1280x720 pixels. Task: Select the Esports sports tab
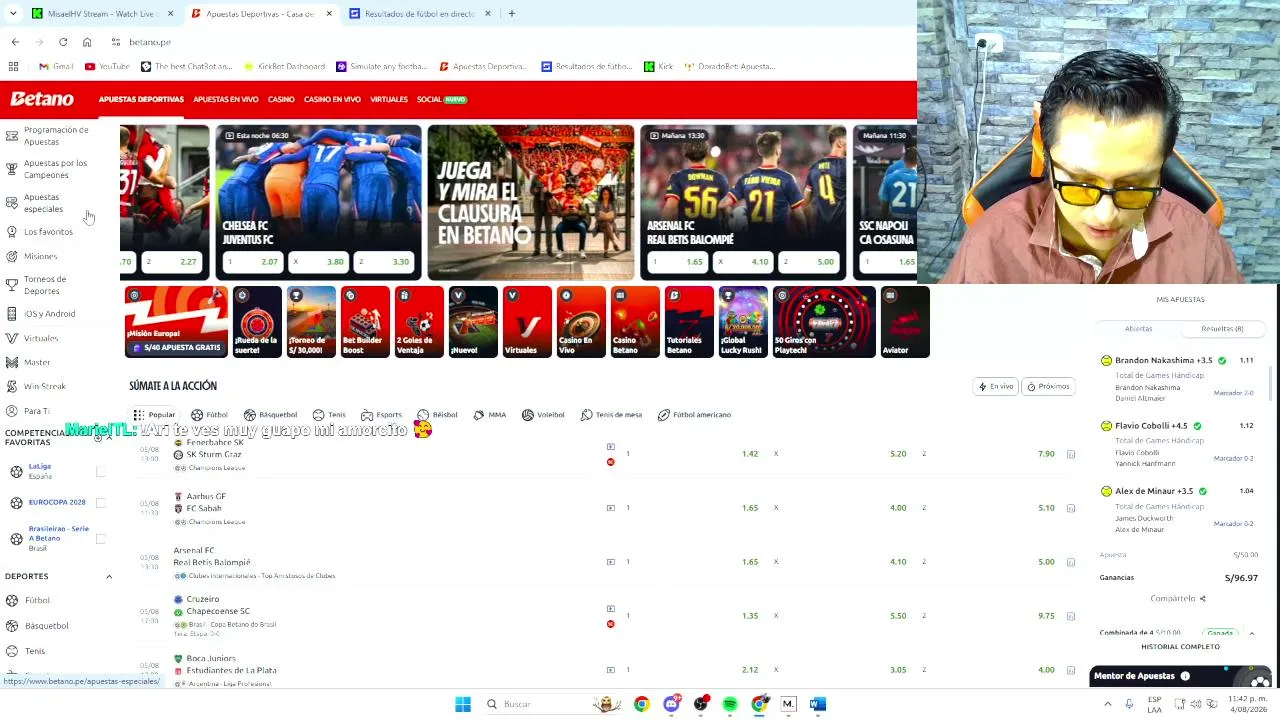point(381,415)
